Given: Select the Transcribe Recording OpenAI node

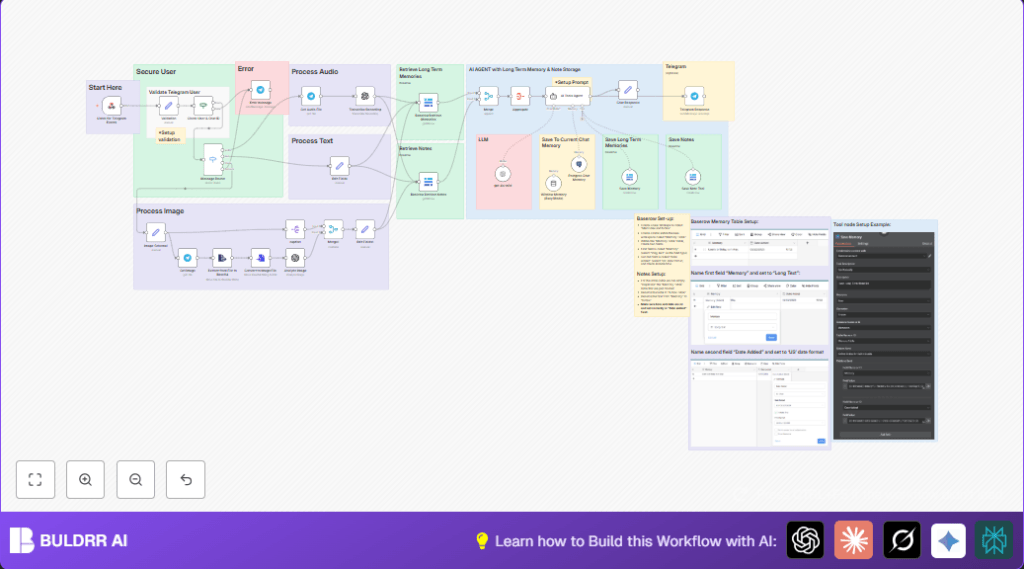Looking at the screenshot, I should pyautogui.click(x=365, y=96).
